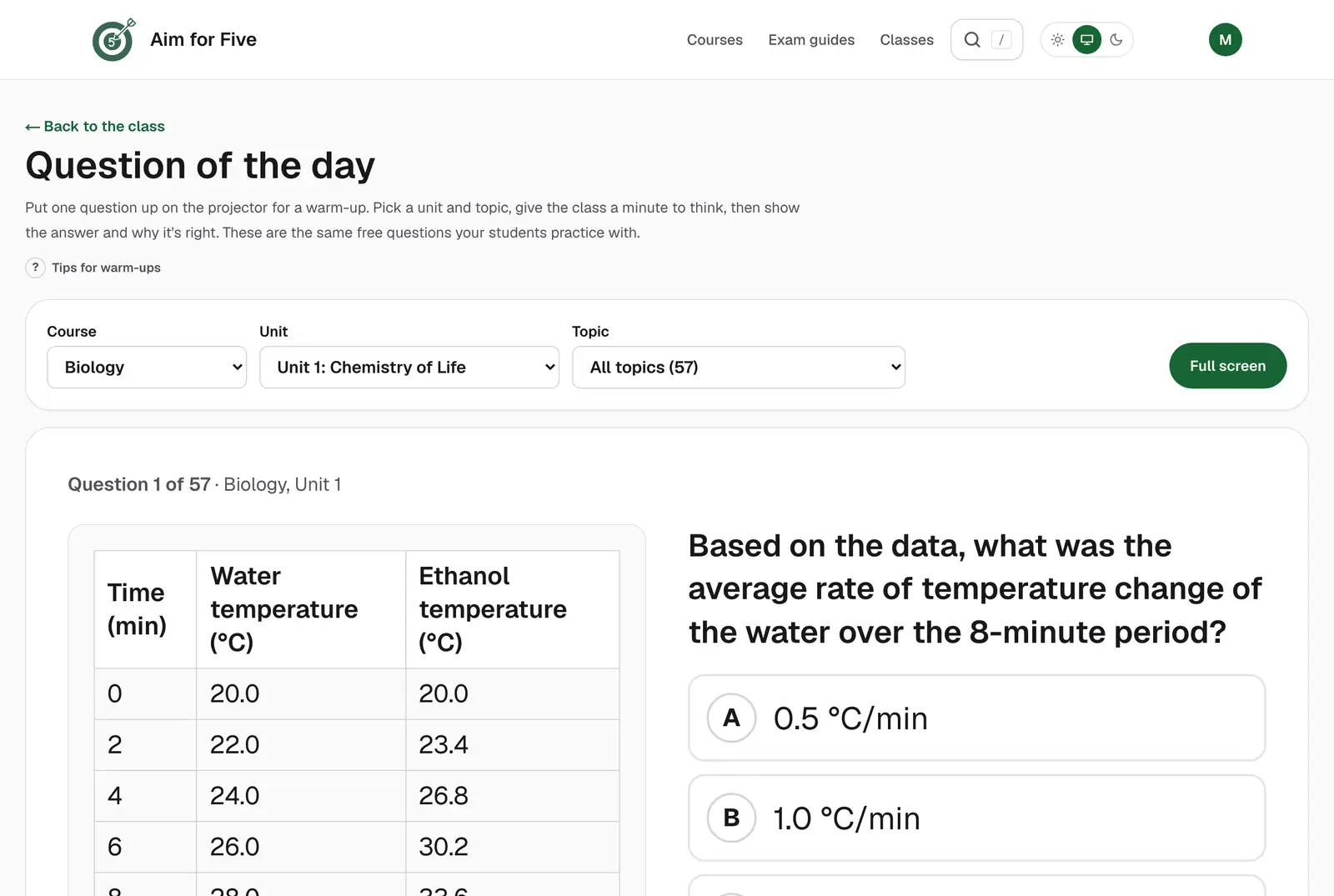Open the All topics (57) dropdown
The image size is (1334, 896).
tap(739, 368)
